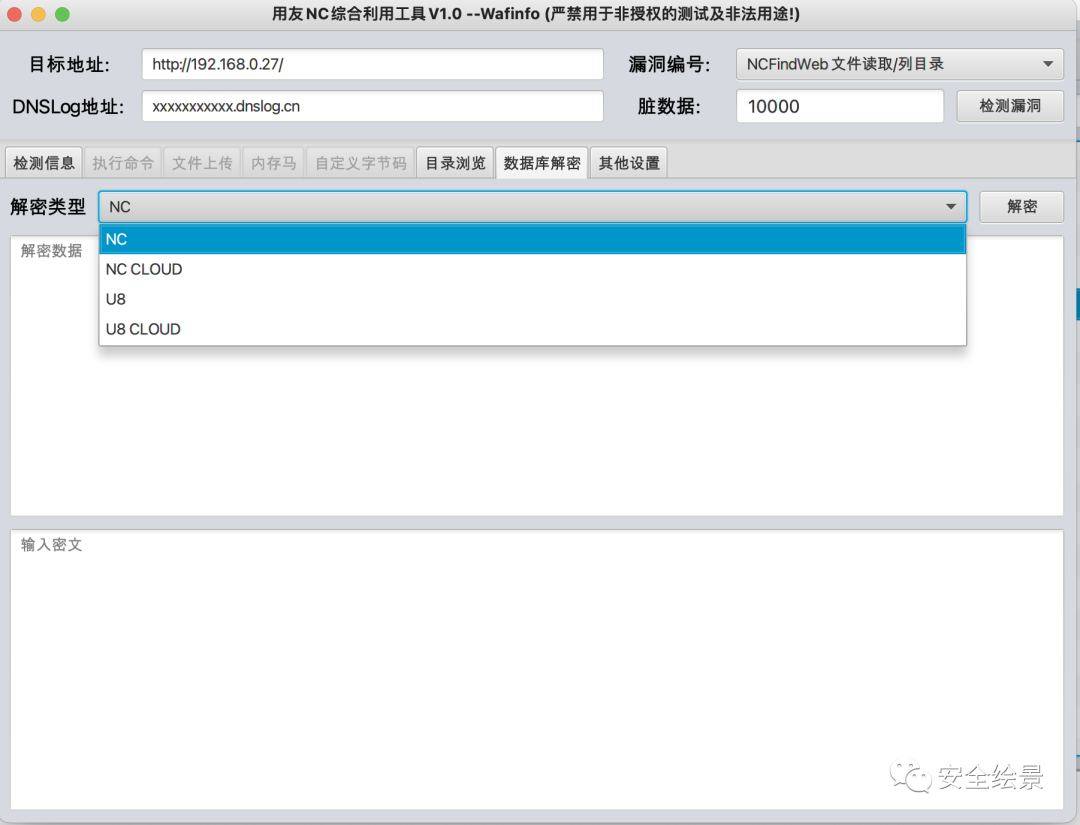Click the DNSLog address input field
This screenshot has width=1080, height=825.
point(373,106)
